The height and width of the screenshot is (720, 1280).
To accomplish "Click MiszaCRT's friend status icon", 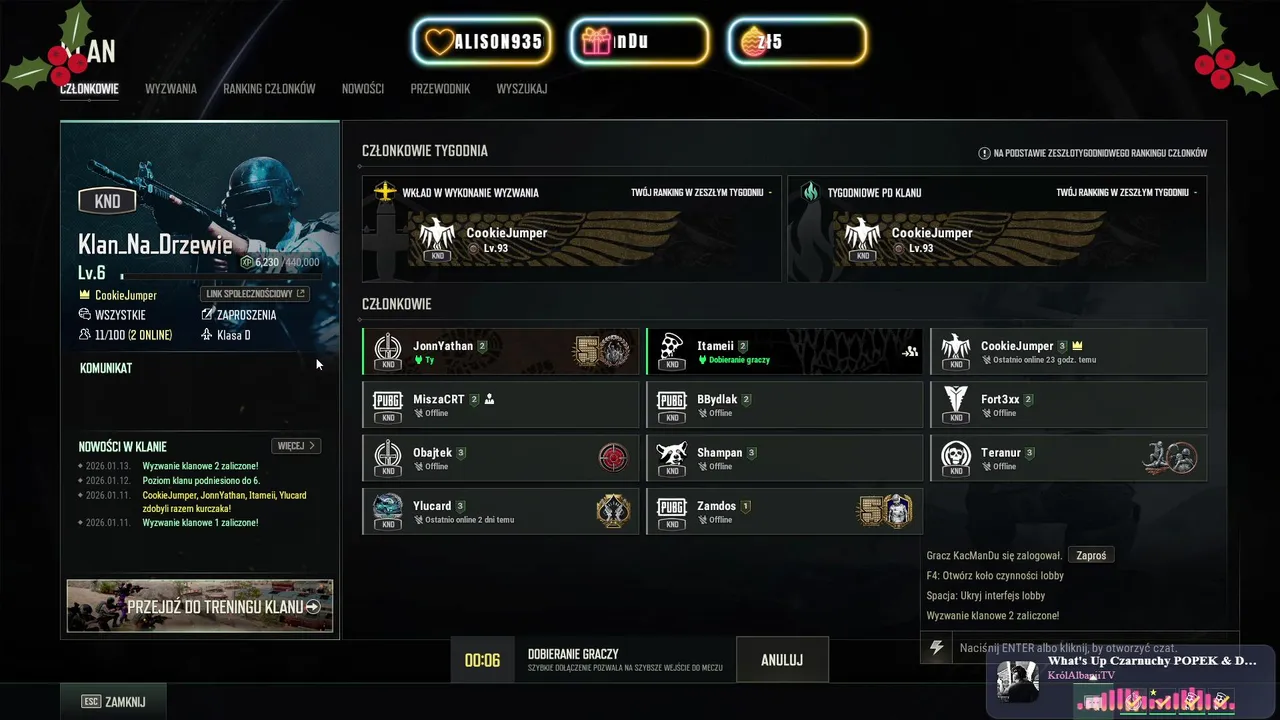I will click(489, 399).
